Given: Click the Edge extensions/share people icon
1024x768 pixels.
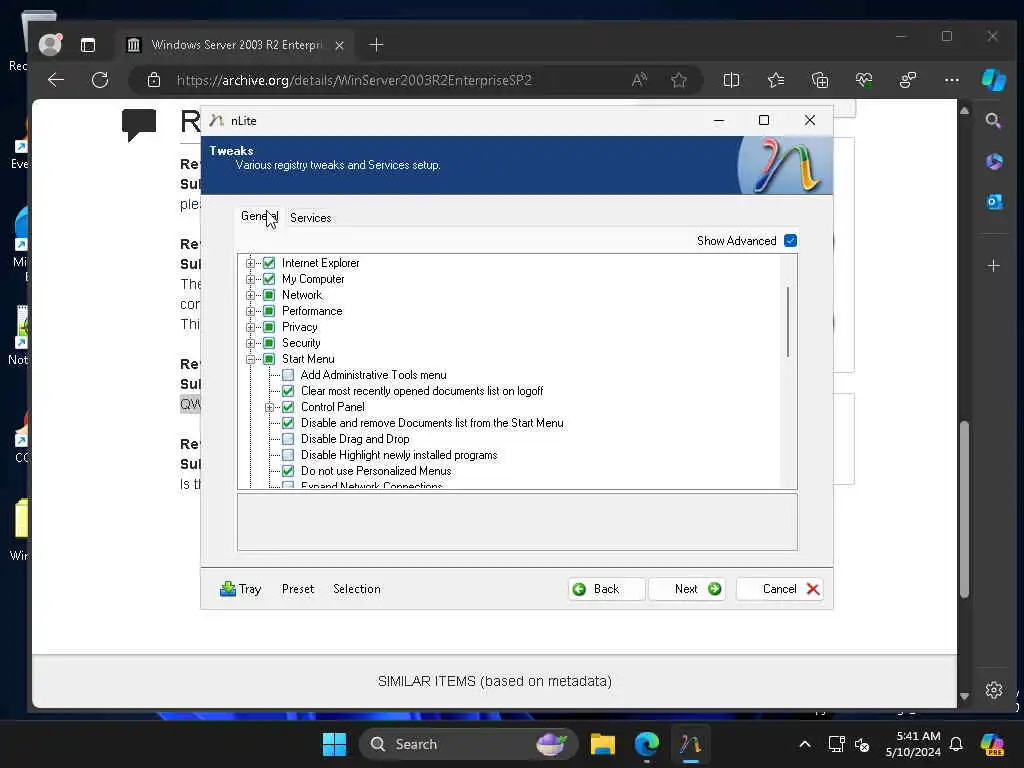Looking at the screenshot, I should pyautogui.click(x=908, y=80).
